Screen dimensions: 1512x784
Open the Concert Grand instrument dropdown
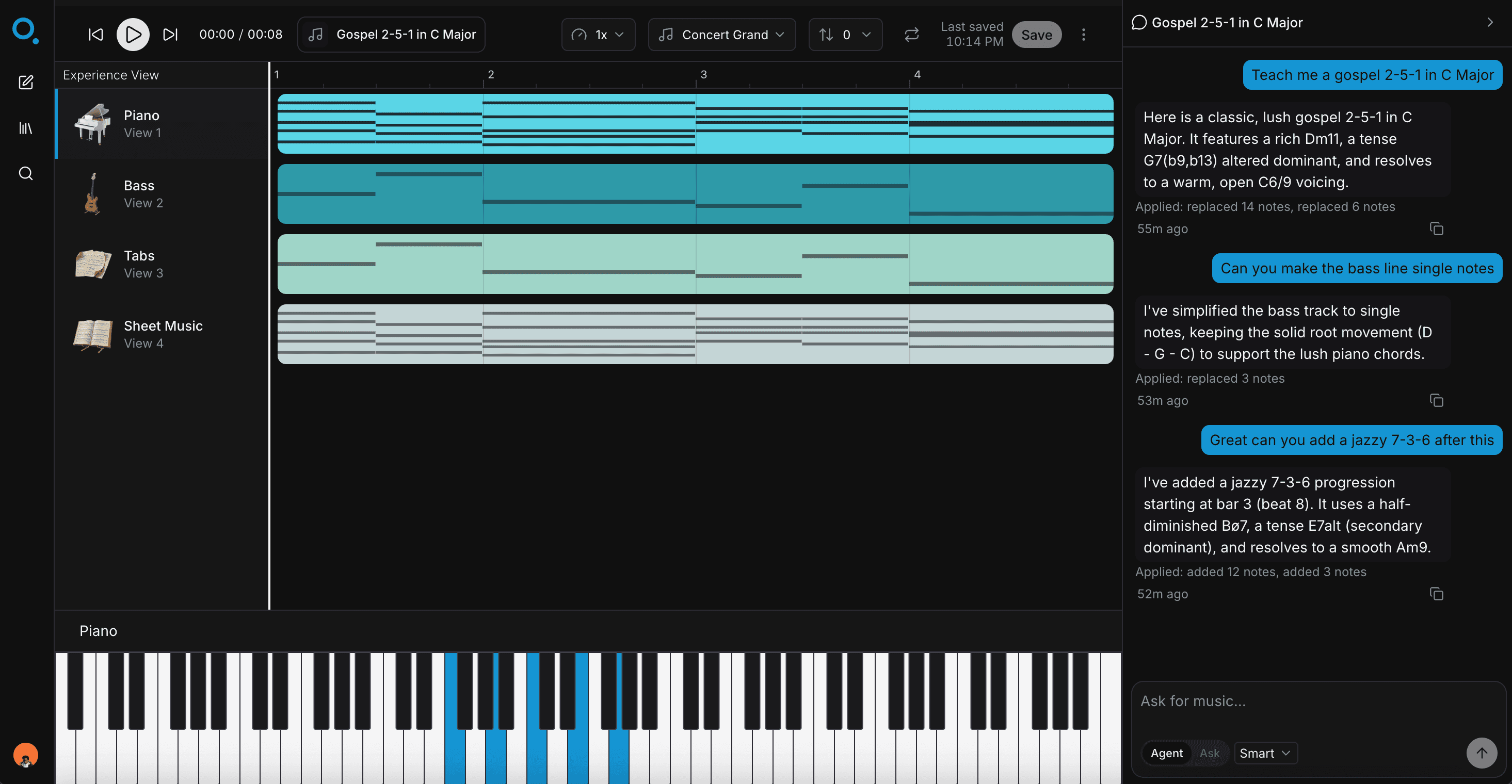pyautogui.click(x=722, y=35)
